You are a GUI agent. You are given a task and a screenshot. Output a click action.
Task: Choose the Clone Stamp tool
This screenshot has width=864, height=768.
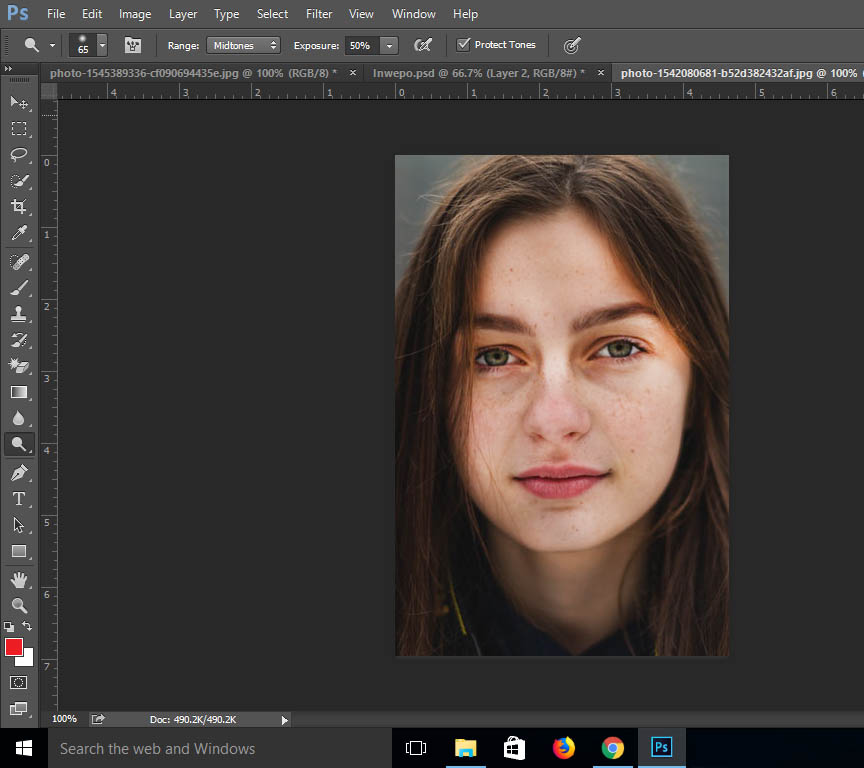(x=19, y=313)
